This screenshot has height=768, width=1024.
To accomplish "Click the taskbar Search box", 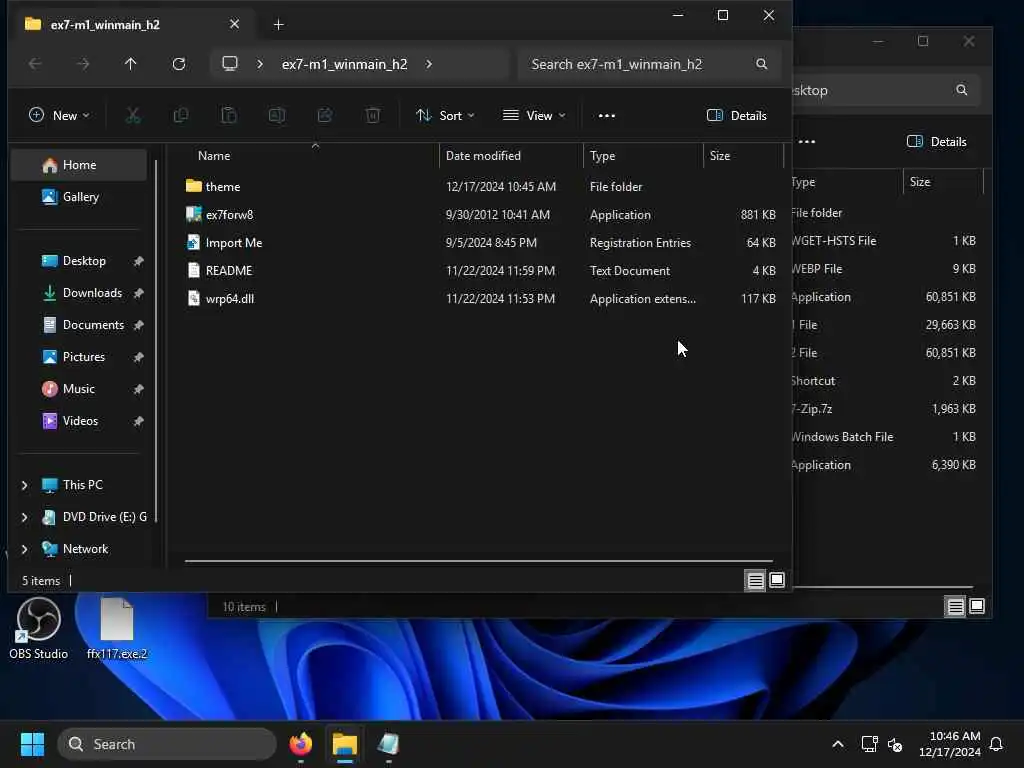I will (167, 744).
